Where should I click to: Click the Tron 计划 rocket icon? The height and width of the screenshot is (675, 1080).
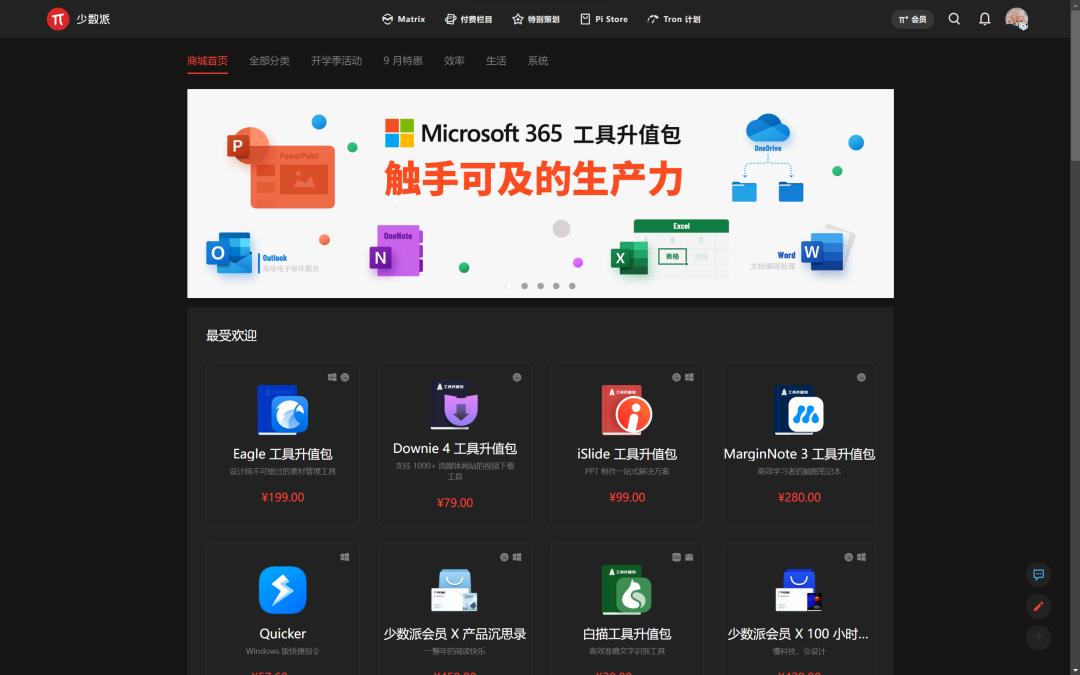pyautogui.click(x=655, y=18)
